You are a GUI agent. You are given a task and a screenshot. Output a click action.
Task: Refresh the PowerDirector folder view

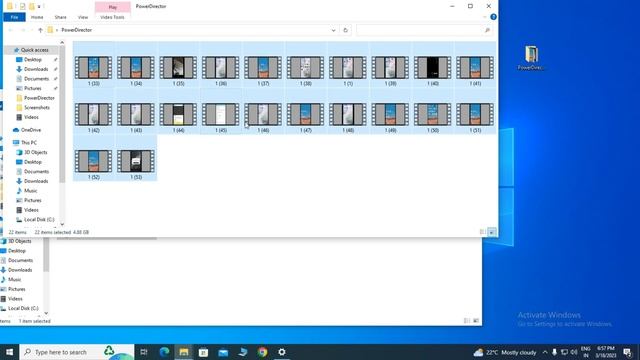tap(345, 30)
